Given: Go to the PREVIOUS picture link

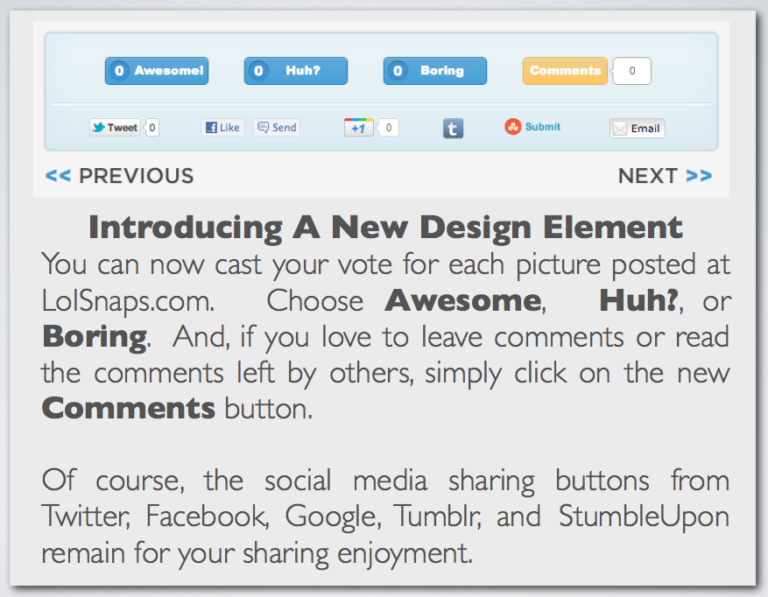Looking at the screenshot, I should (x=119, y=176).
